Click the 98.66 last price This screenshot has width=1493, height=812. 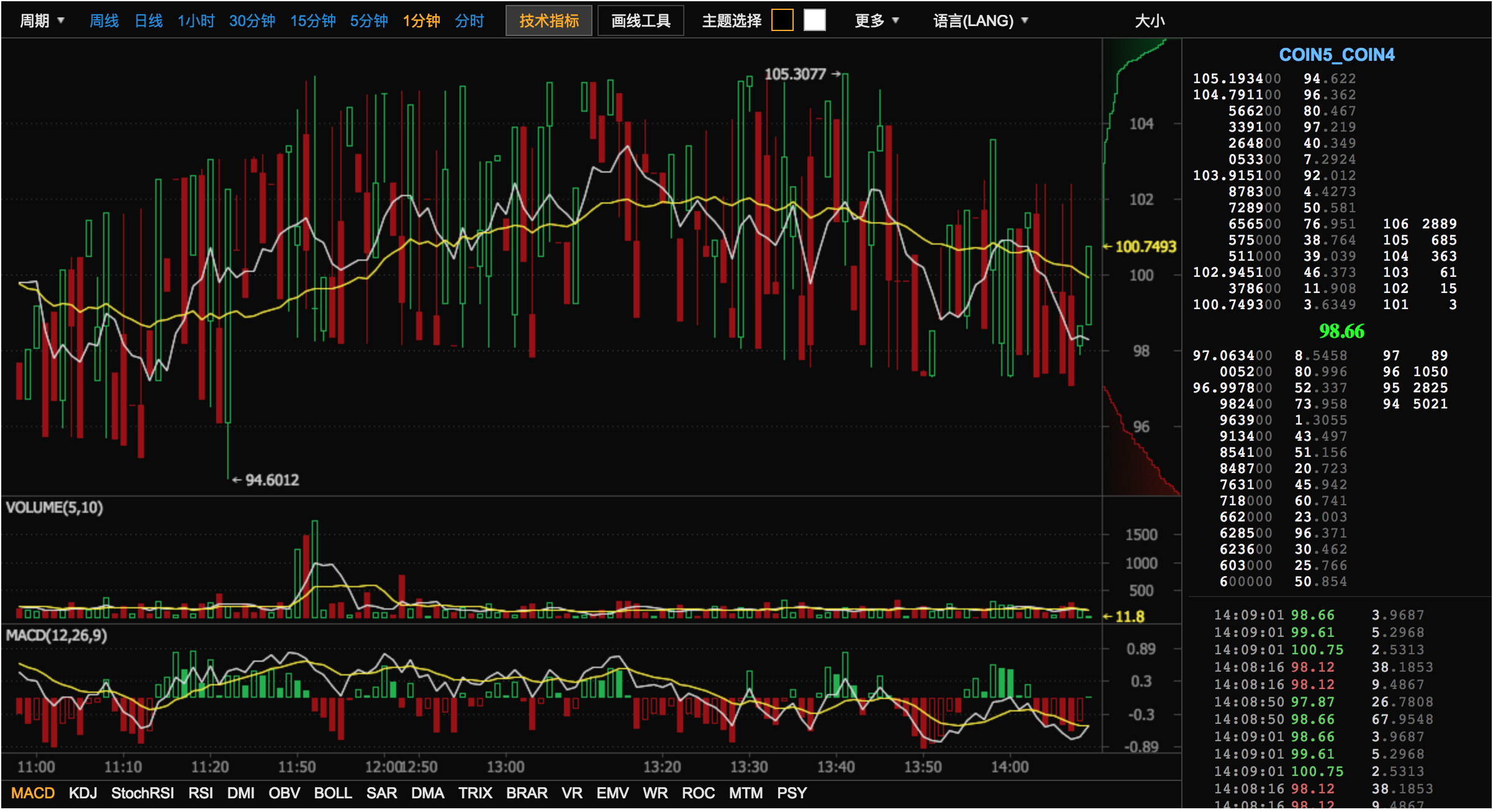pos(1341,331)
